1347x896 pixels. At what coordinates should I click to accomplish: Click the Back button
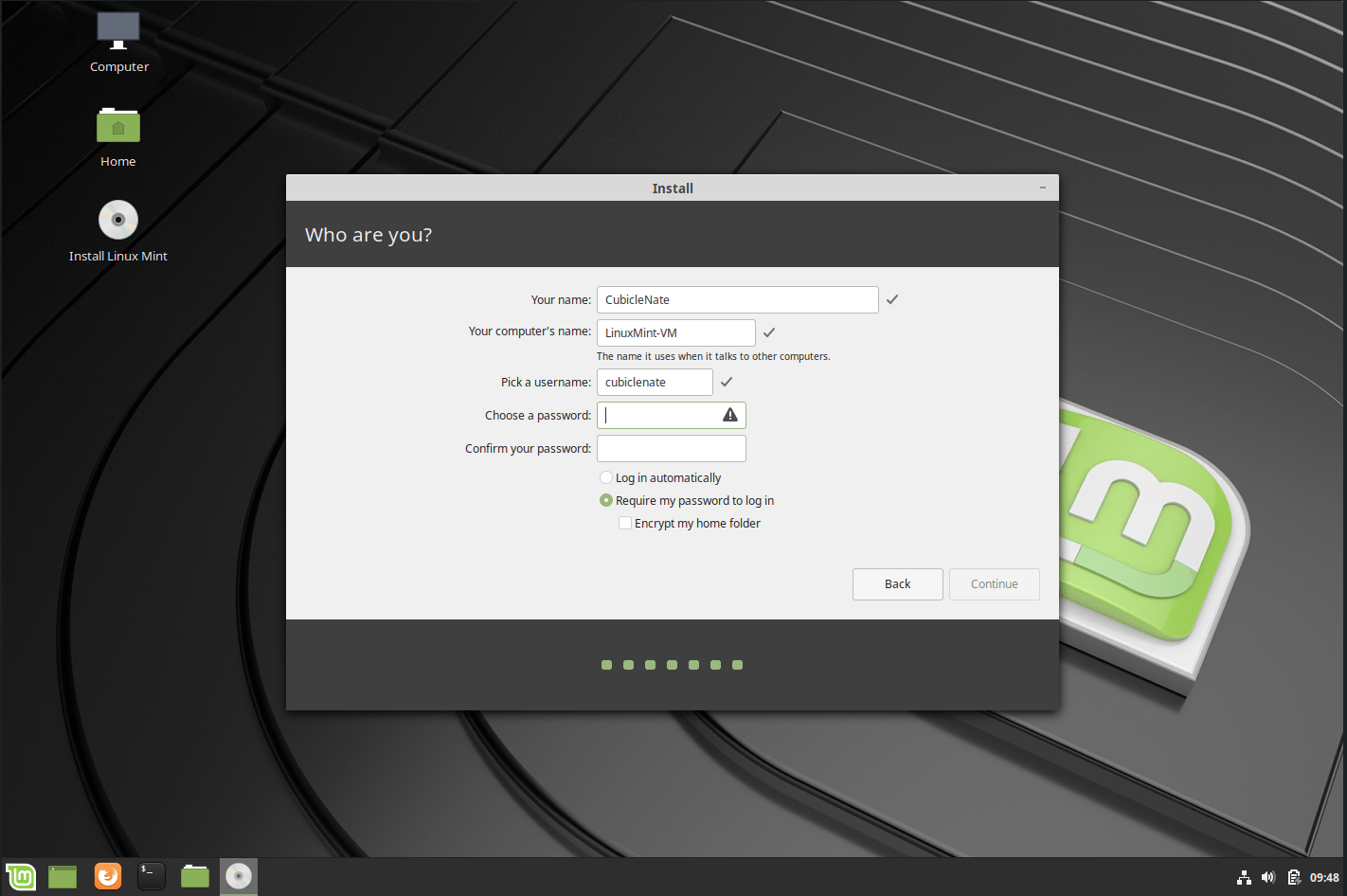[897, 583]
